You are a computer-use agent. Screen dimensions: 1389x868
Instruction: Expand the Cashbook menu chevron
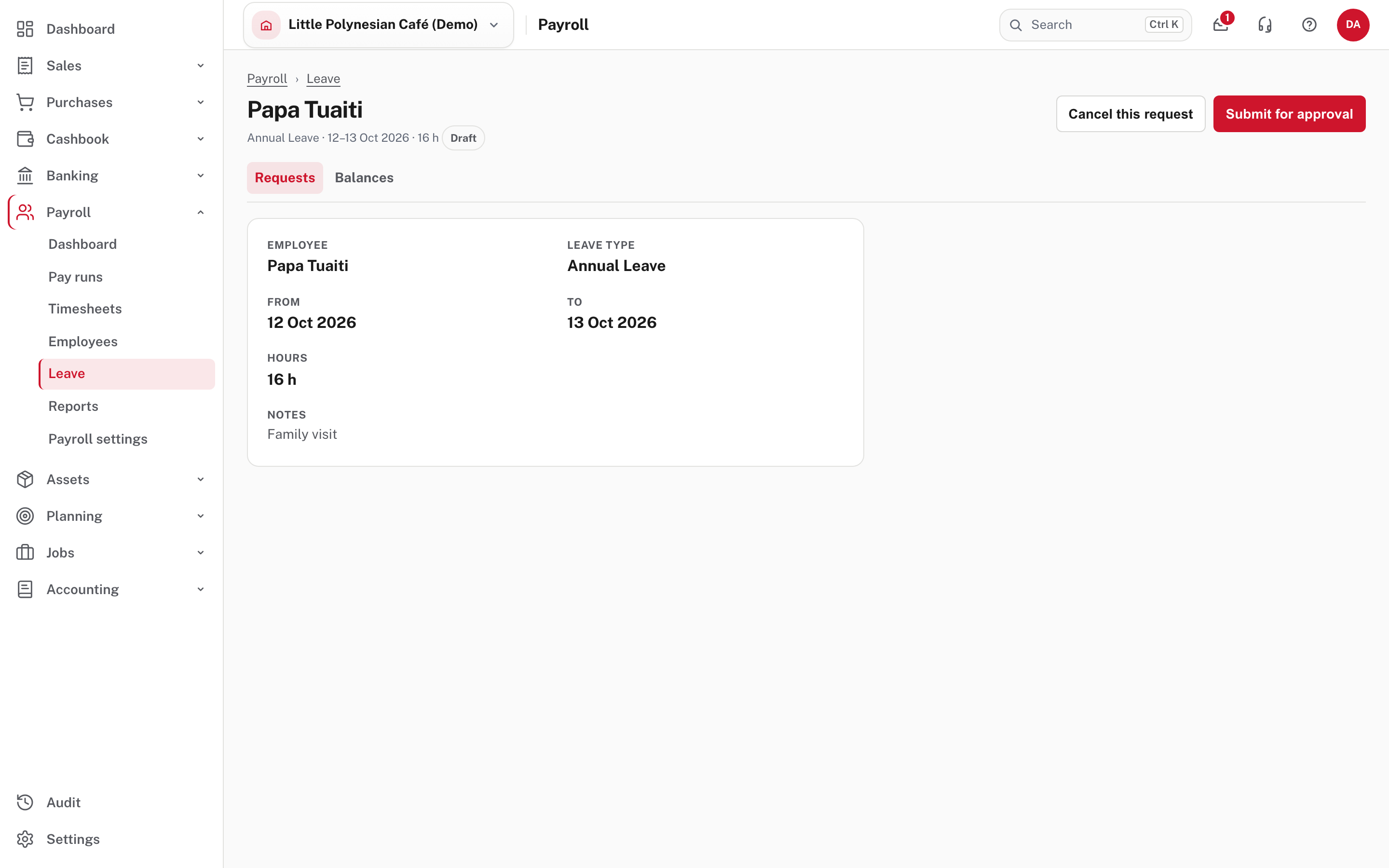(x=200, y=139)
